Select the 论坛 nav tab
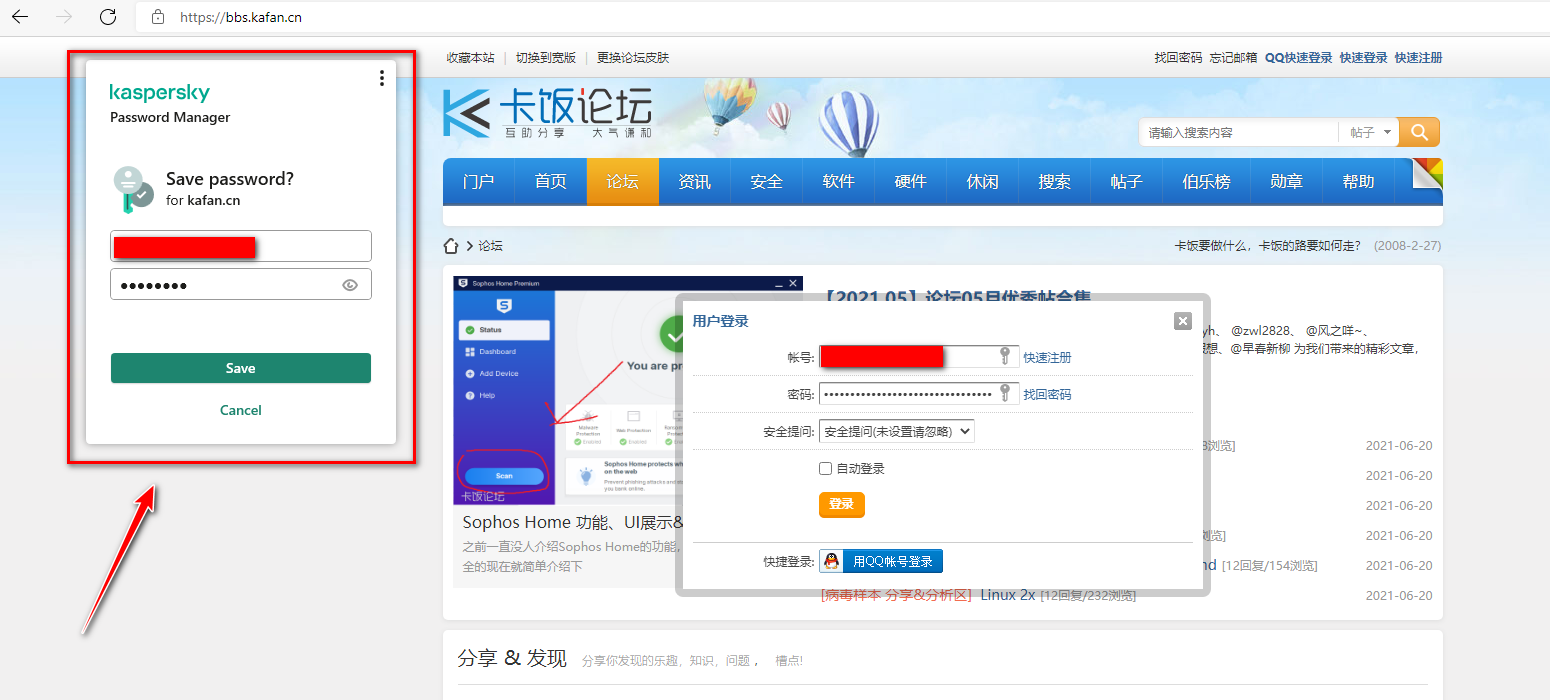This screenshot has width=1550, height=700. click(623, 182)
